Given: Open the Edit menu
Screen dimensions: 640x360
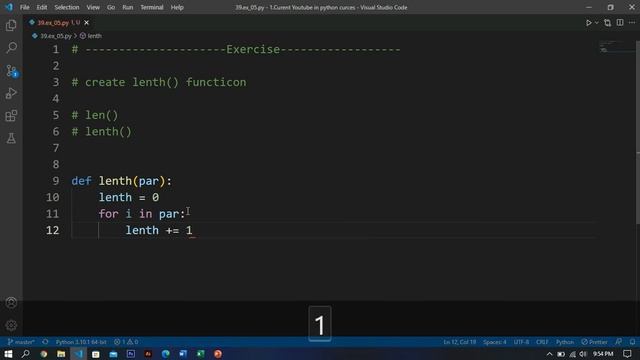Looking at the screenshot, I should [x=42, y=7].
